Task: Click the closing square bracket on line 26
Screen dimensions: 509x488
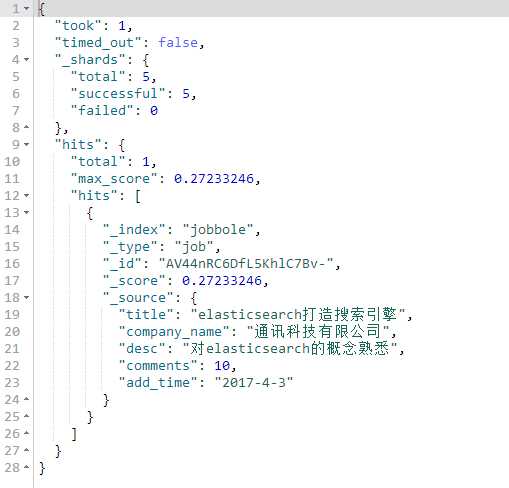Action: click(74, 434)
